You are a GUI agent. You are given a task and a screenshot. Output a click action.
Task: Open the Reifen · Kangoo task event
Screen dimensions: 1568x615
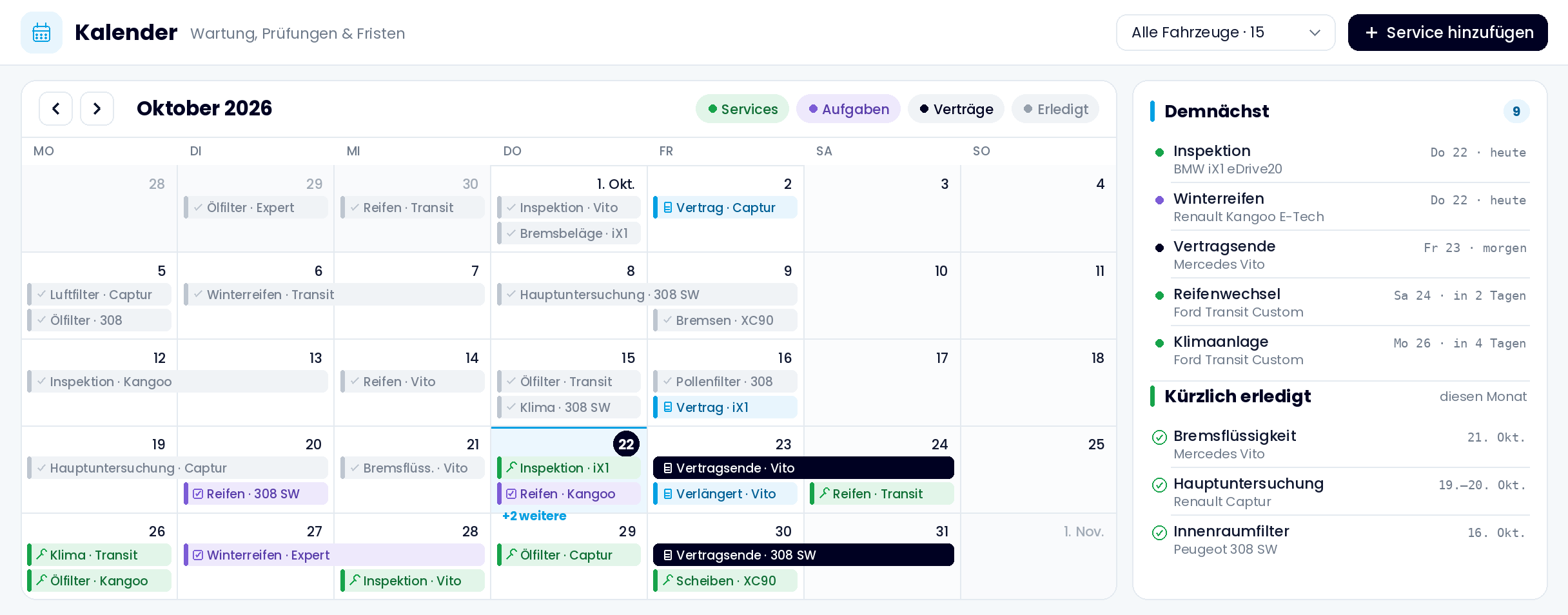pyautogui.click(x=569, y=494)
